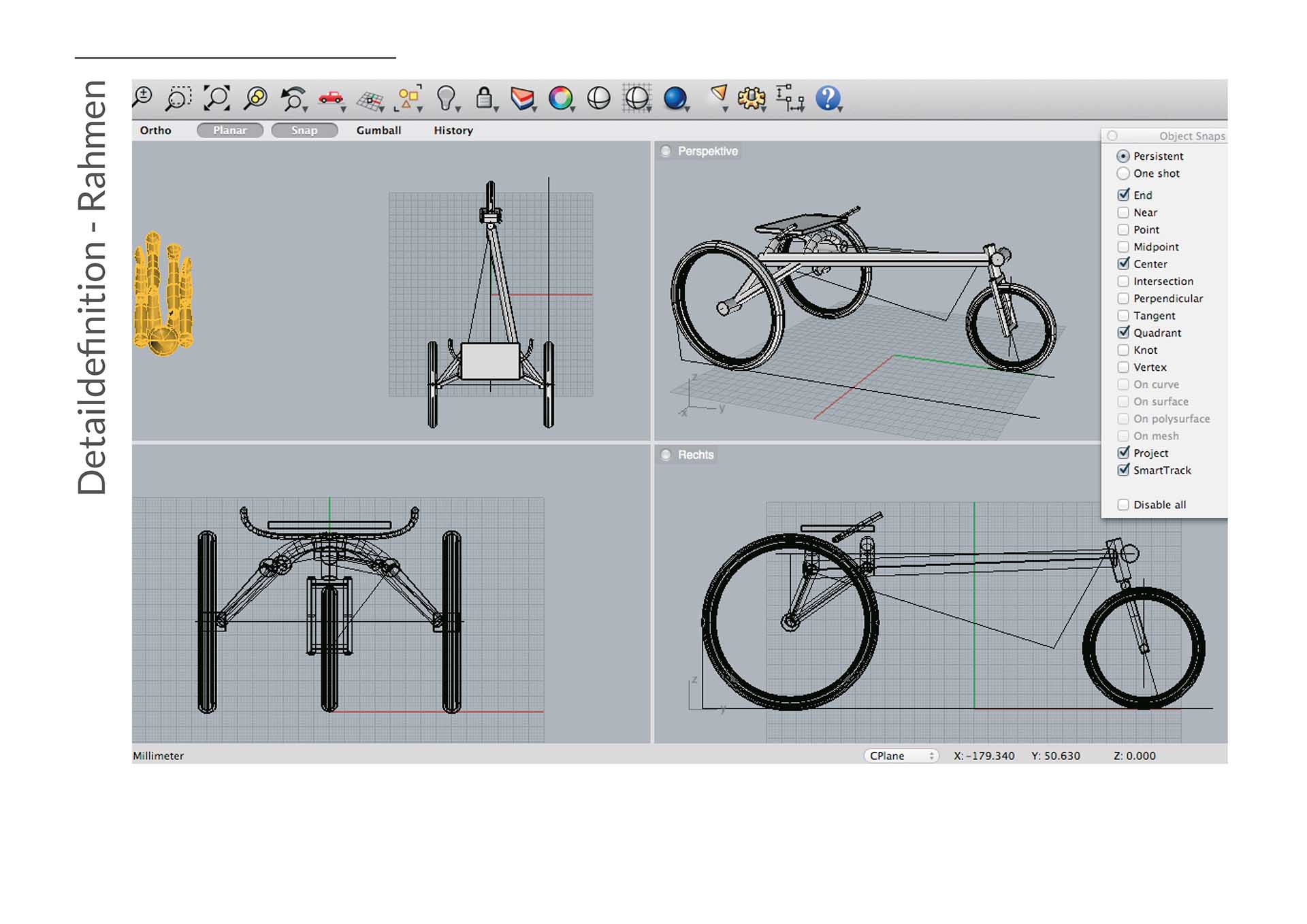Toggle the Gumball mode

(x=378, y=130)
